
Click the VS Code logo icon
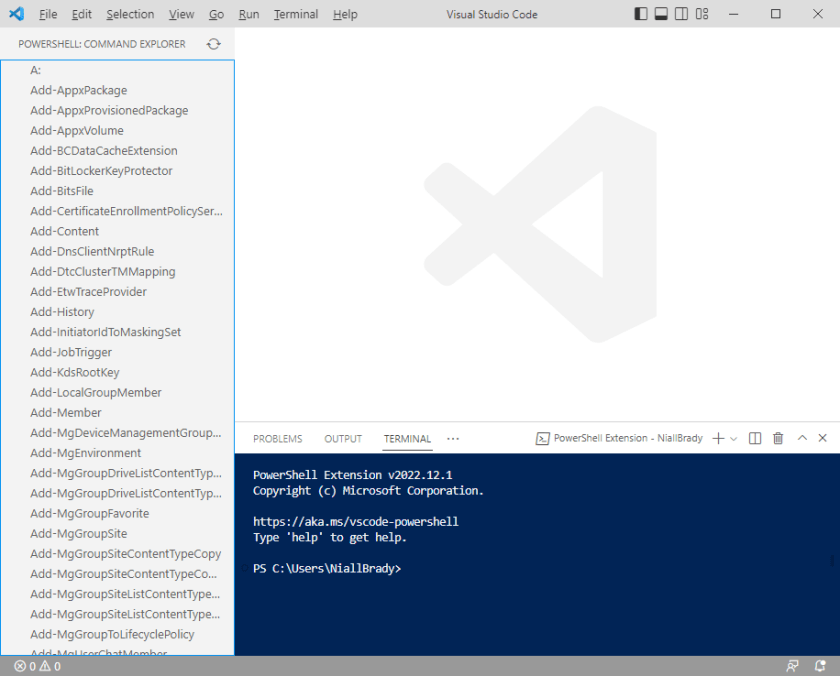[16, 14]
